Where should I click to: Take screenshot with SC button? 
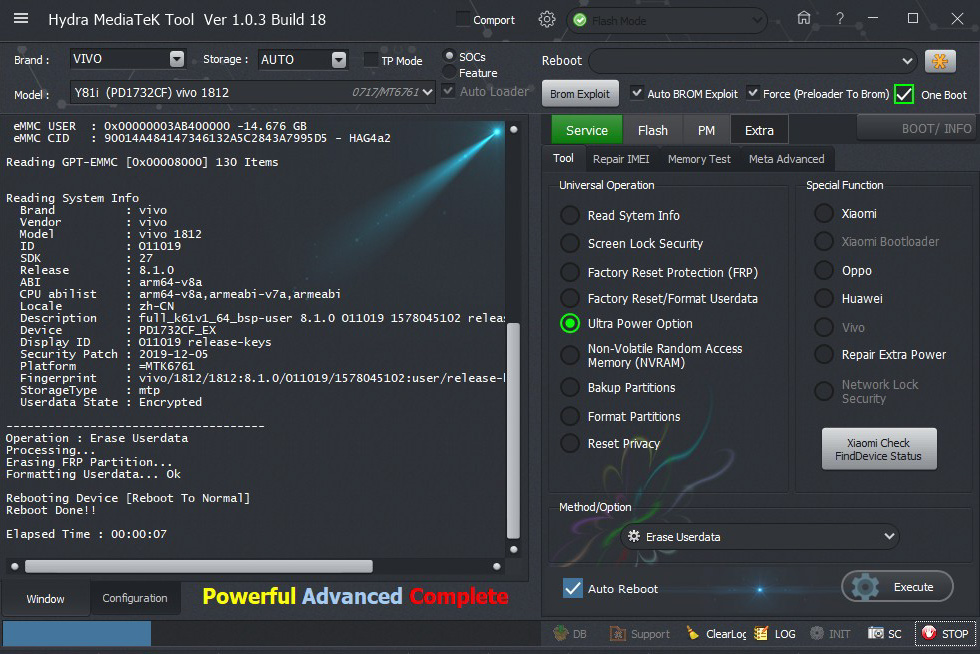click(x=884, y=634)
